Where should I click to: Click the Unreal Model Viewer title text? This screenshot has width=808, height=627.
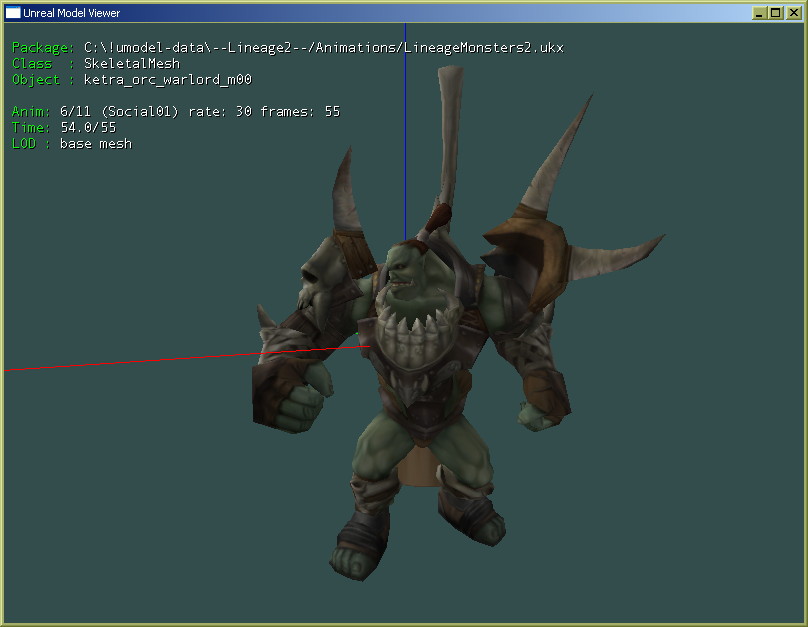point(72,13)
